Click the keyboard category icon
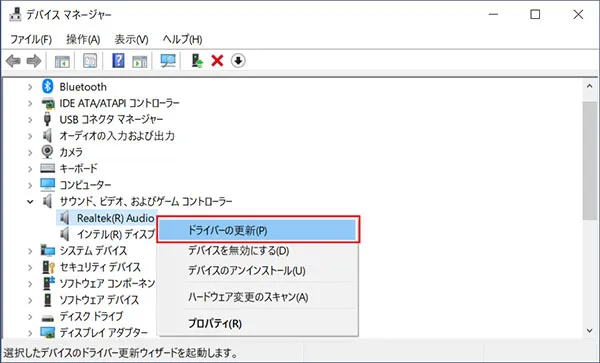The image size is (600, 363). click(47, 168)
